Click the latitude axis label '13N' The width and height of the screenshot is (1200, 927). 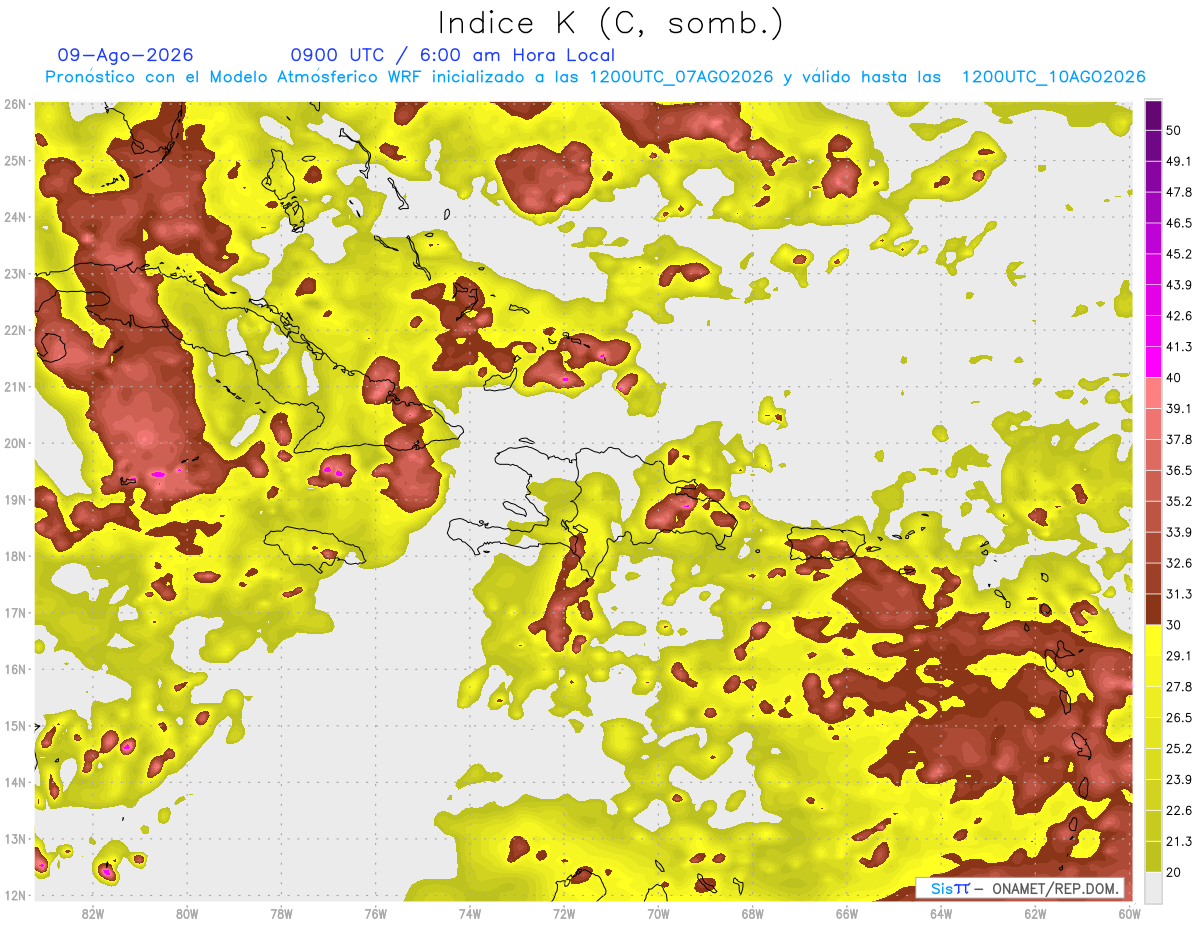[16, 839]
